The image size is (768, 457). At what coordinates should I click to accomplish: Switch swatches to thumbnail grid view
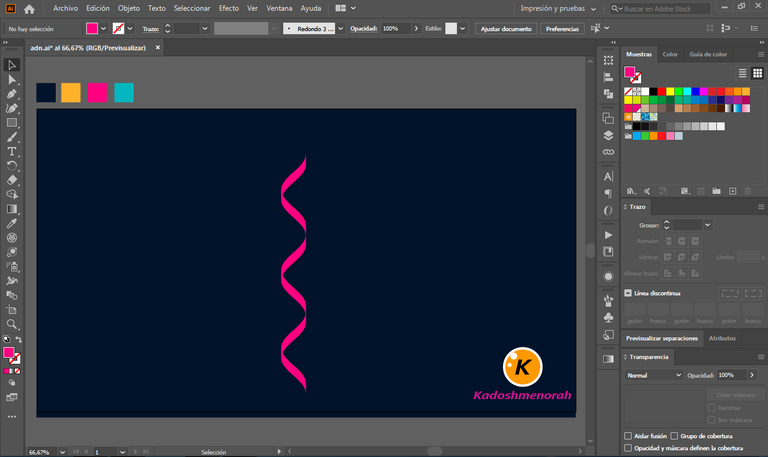pyautogui.click(x=758, y=73)
